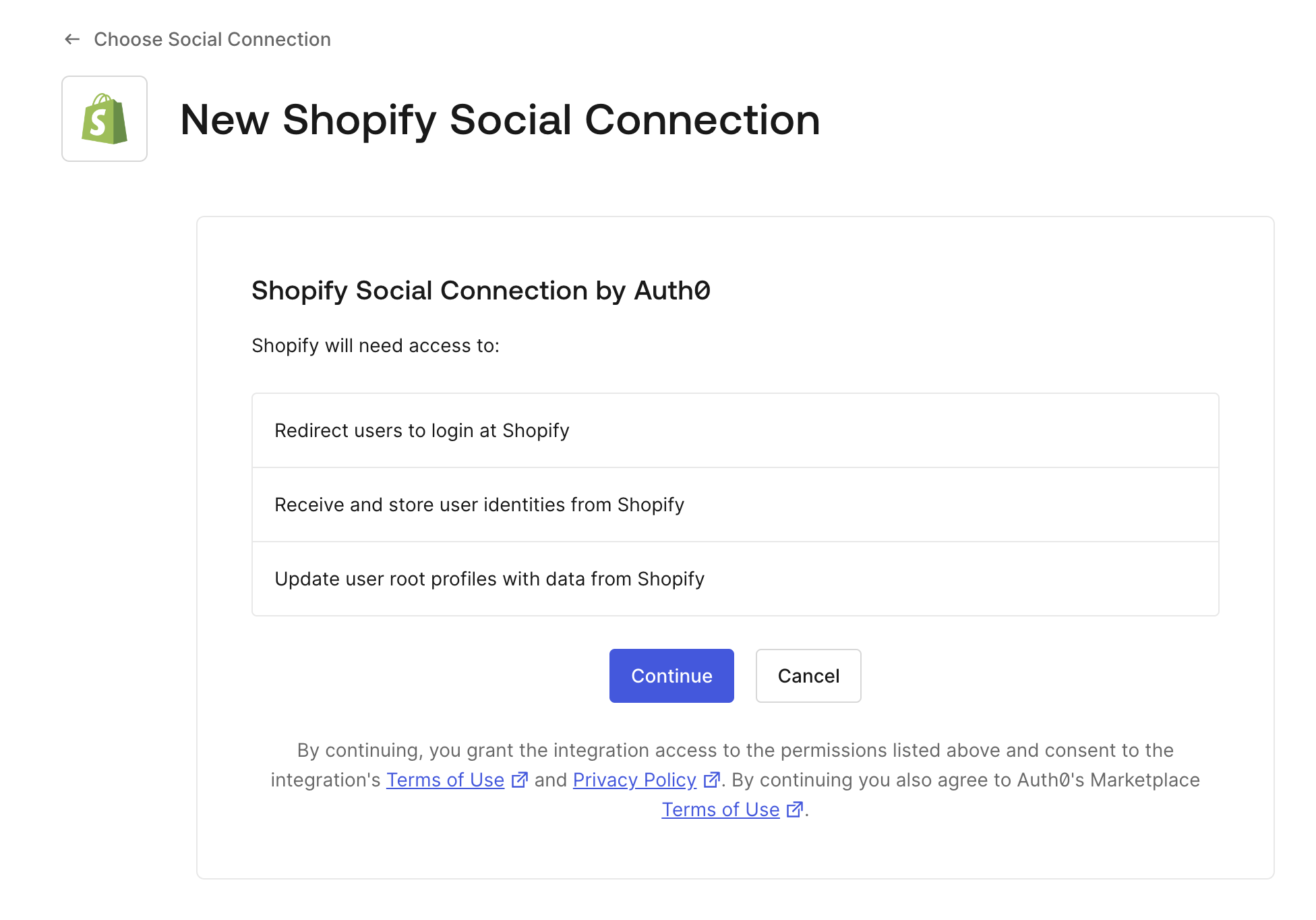Click external icon beside Marketplace Terms of Use
This screenshot has height=920, width=1316.
coord(795,809)
